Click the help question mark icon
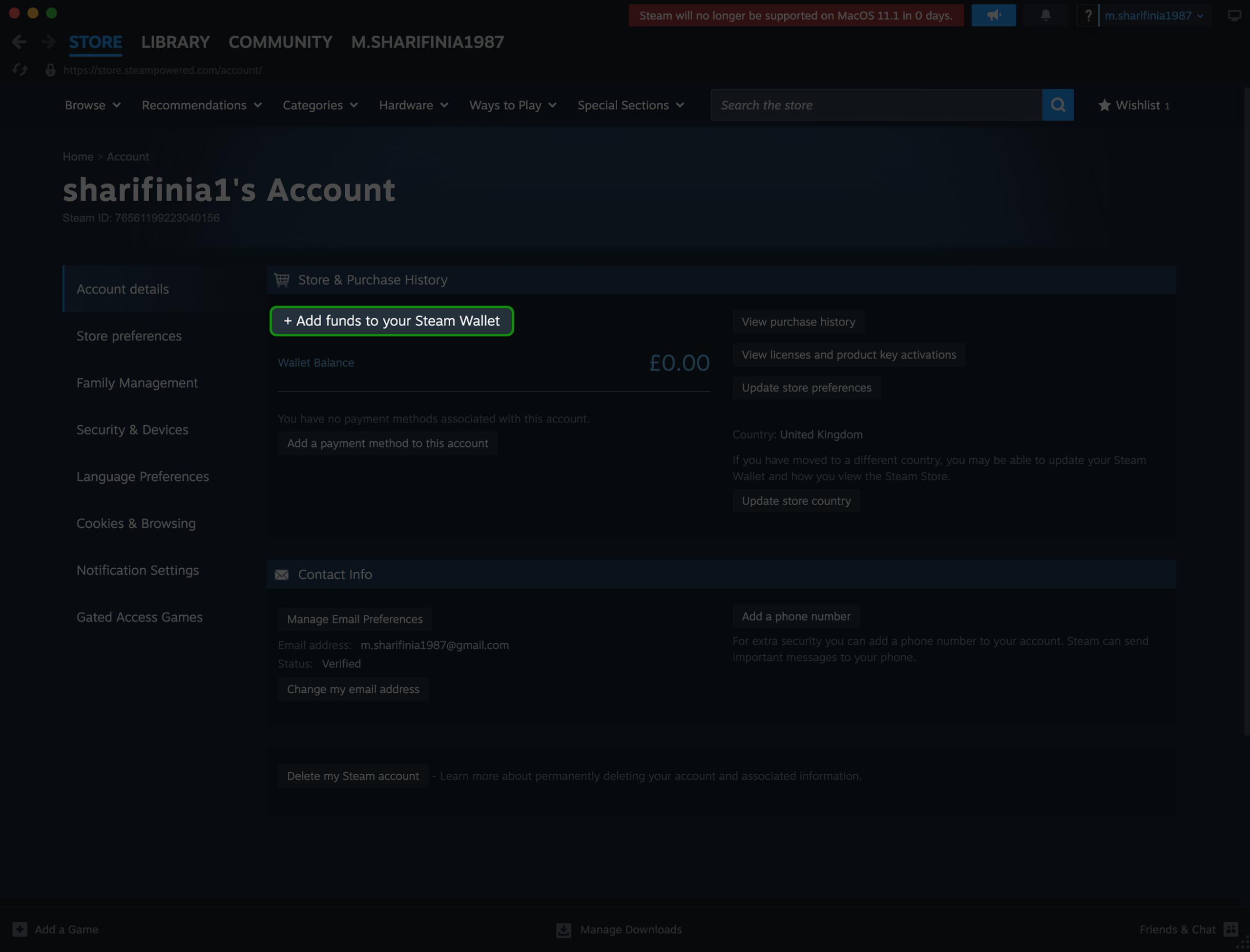 [1088, 15]
